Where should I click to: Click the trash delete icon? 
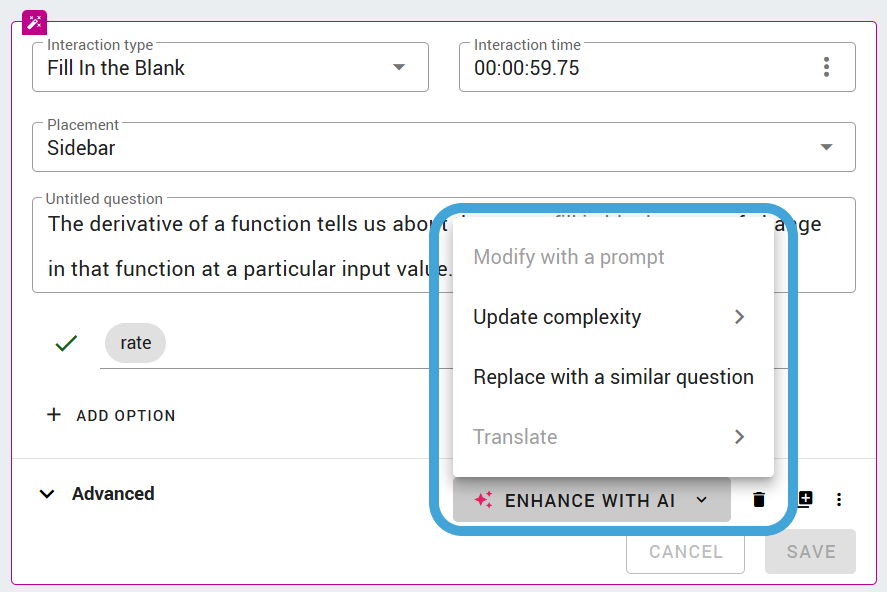759,499
